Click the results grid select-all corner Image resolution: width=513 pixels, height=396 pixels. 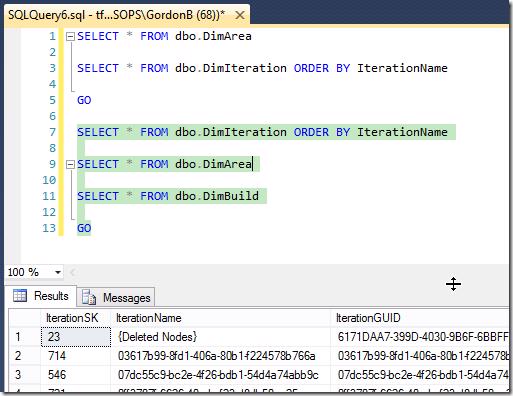[25, 318]
